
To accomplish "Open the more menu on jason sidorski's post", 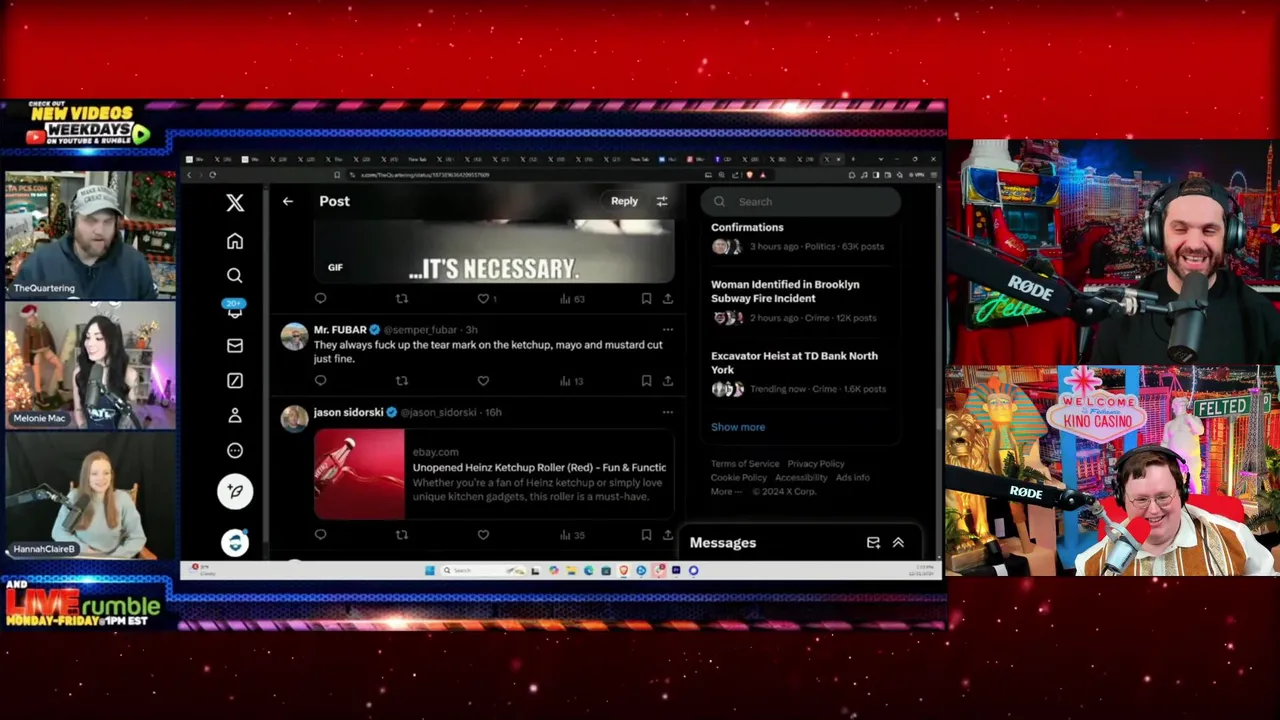I will [x=667, y=412].
